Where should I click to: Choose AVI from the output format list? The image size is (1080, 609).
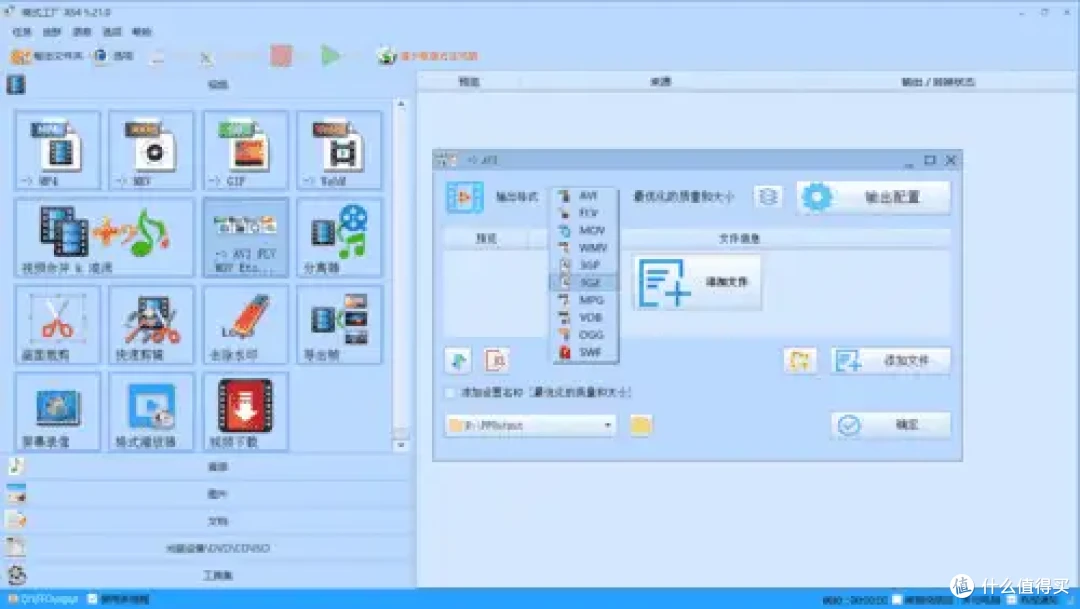coord(584,196)
